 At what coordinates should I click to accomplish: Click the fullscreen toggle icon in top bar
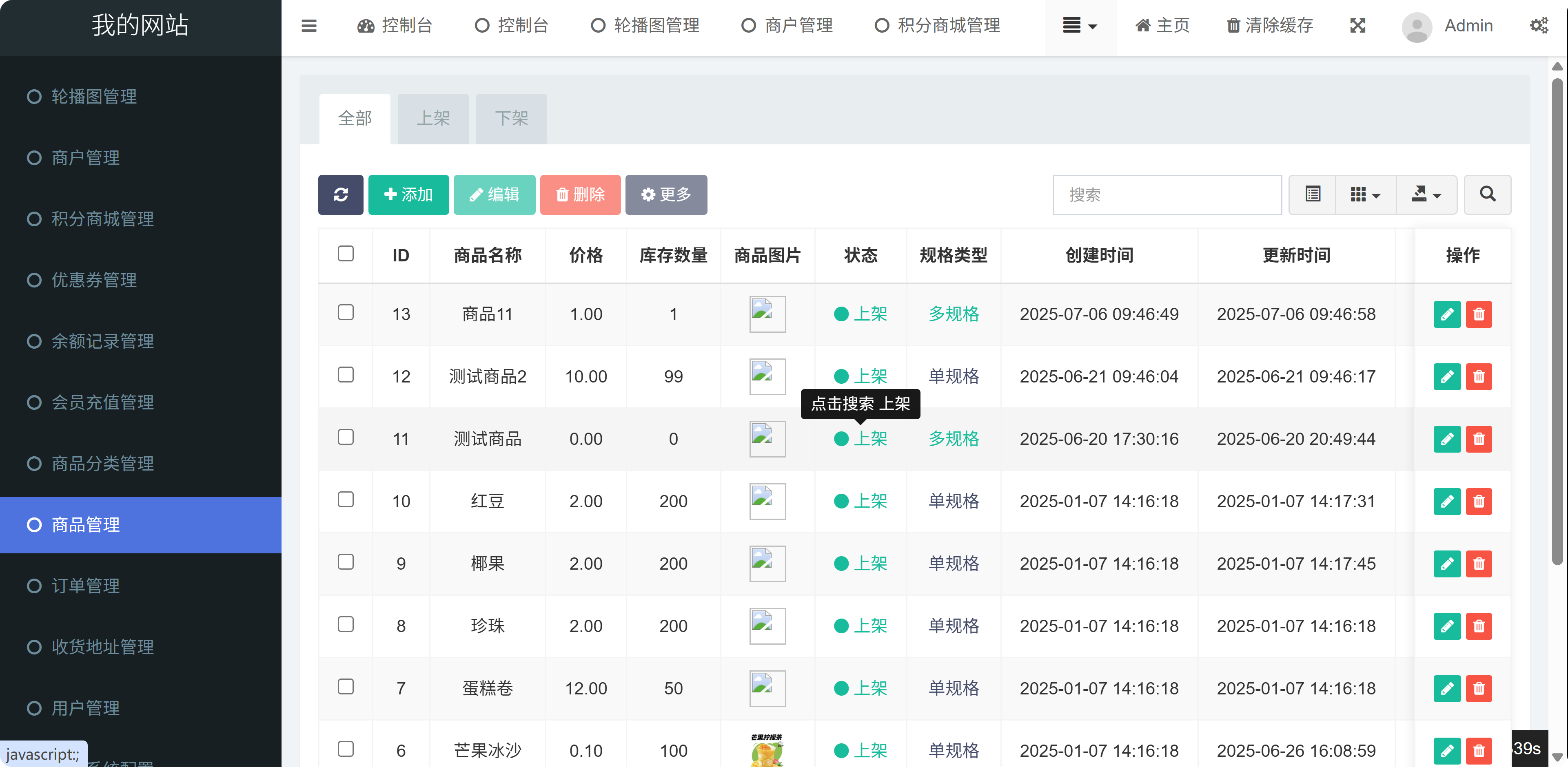pyautogui.click(x=1358, y=26)
